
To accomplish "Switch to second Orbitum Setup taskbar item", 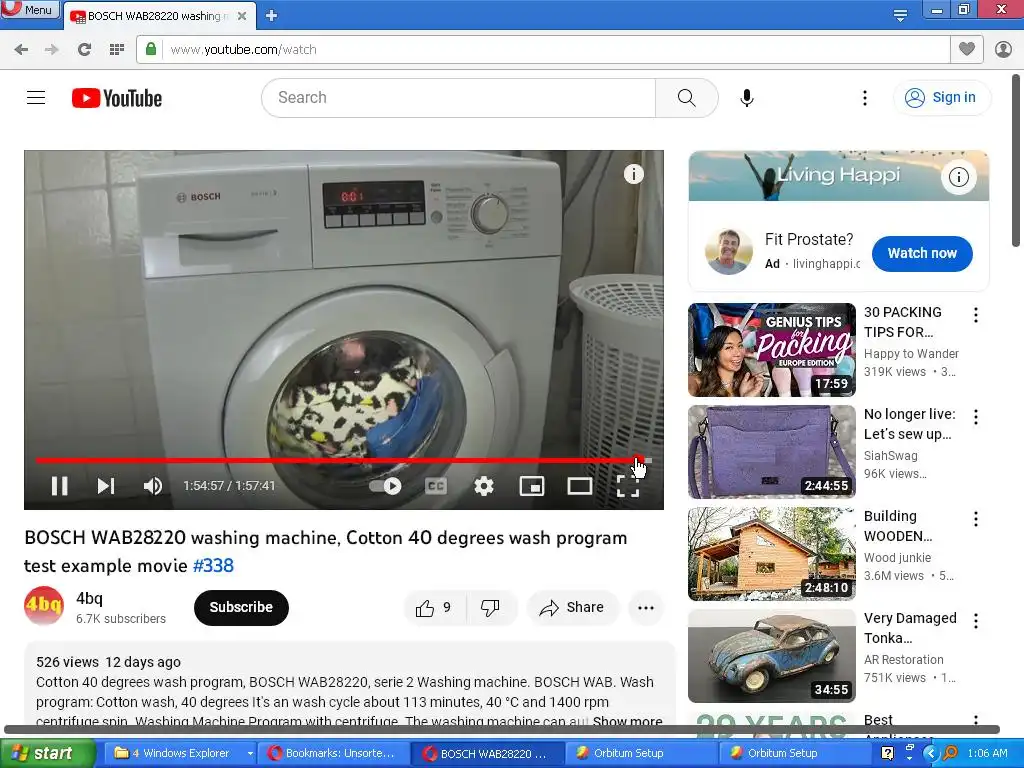I will point(795,754).
